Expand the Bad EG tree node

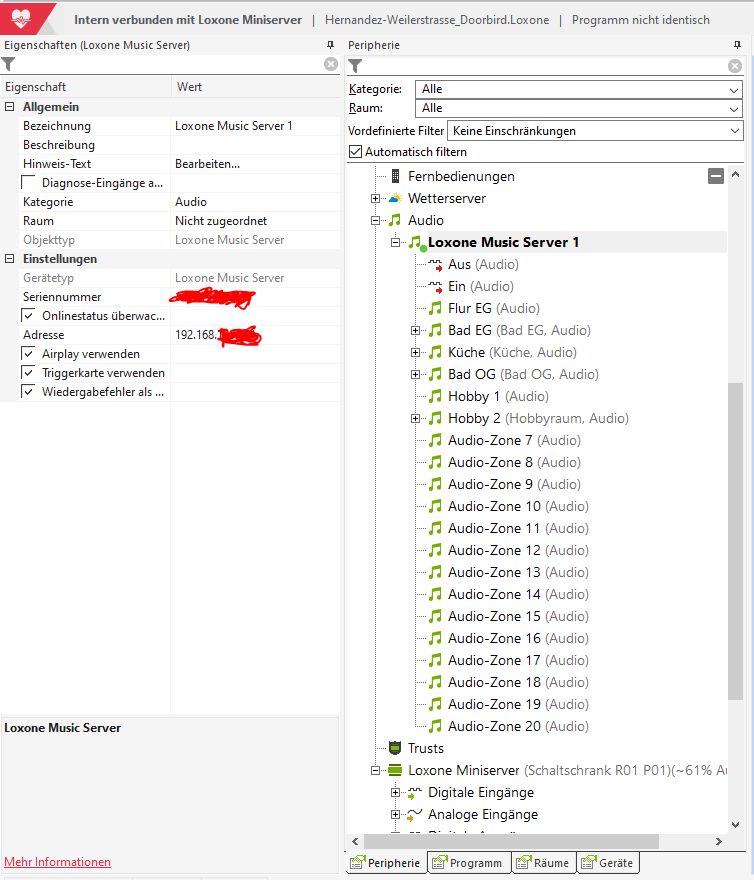(x=415, y=330)
